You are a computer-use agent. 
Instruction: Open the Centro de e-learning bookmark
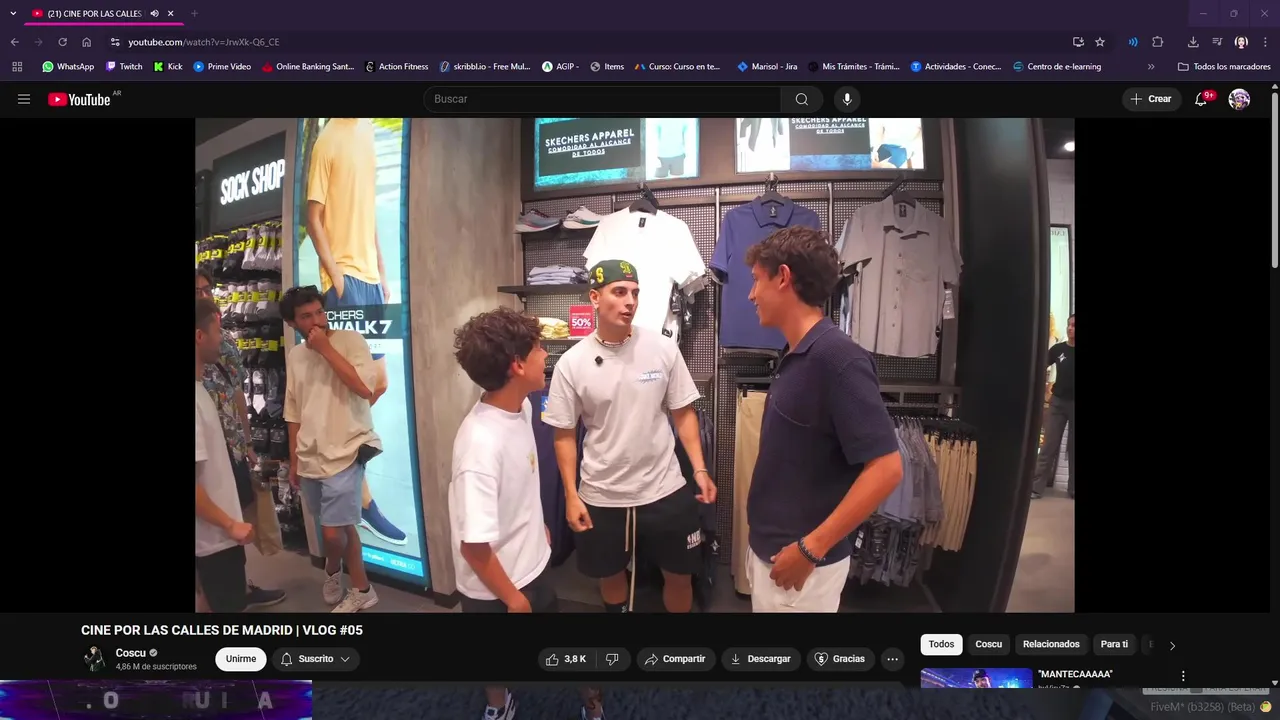pyautogui.click(x=1057, y=67)
